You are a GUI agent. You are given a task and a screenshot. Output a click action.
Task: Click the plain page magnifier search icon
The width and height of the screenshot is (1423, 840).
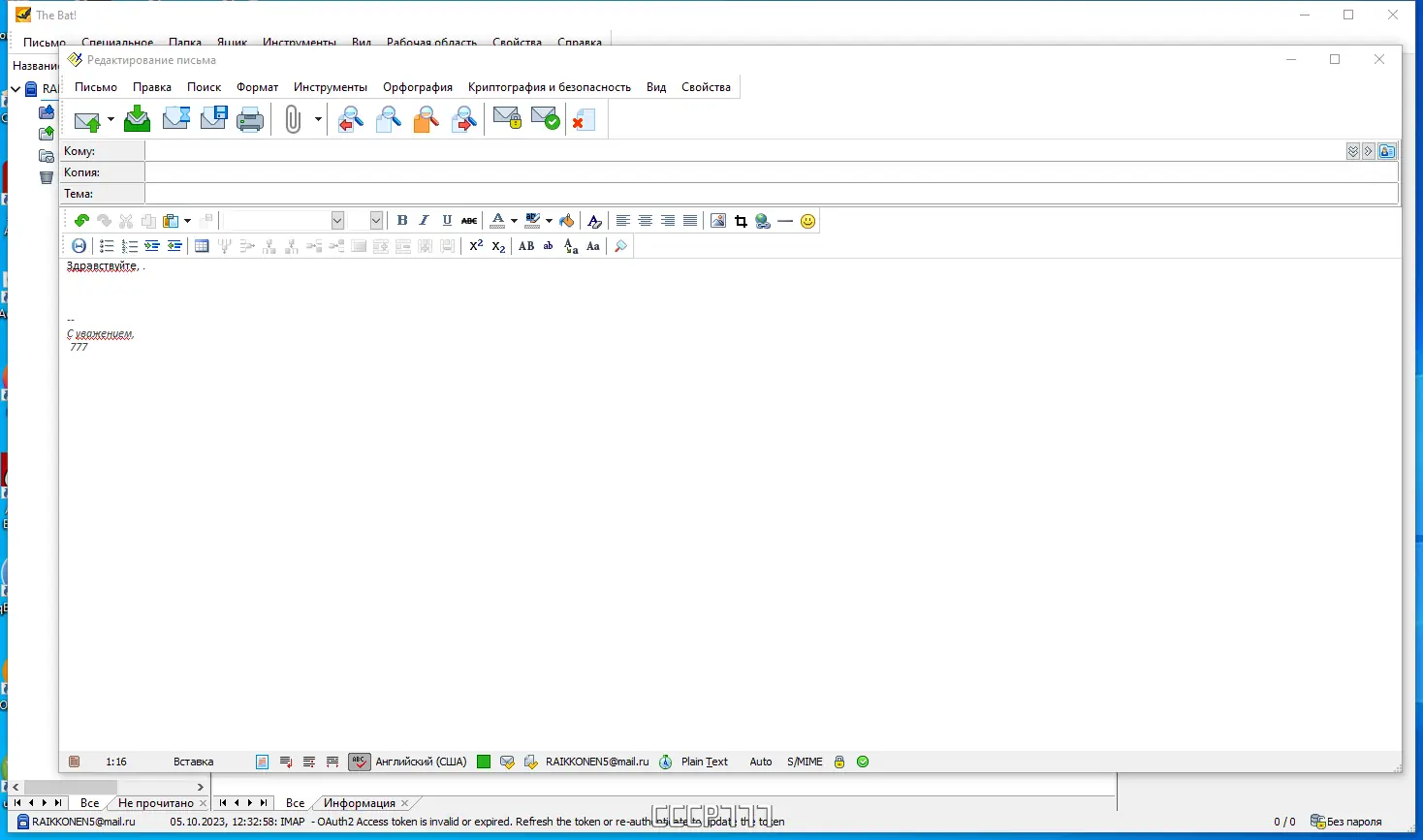tap(389, 119)
